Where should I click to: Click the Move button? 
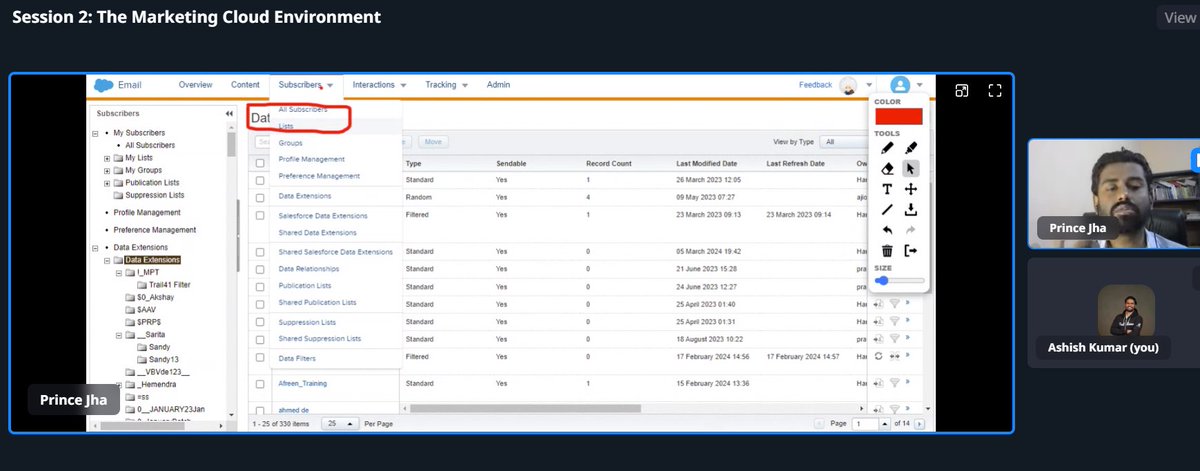coord(433,143)
